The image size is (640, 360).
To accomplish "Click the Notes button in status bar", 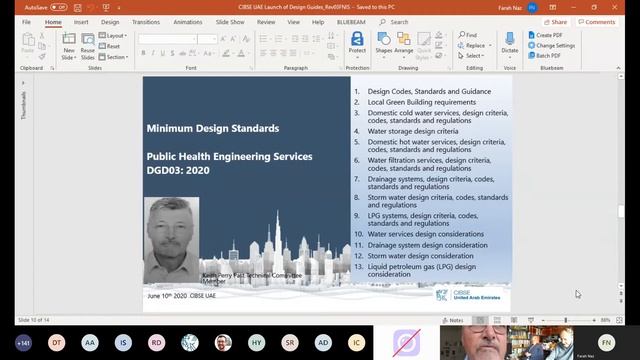I will 453,320.
